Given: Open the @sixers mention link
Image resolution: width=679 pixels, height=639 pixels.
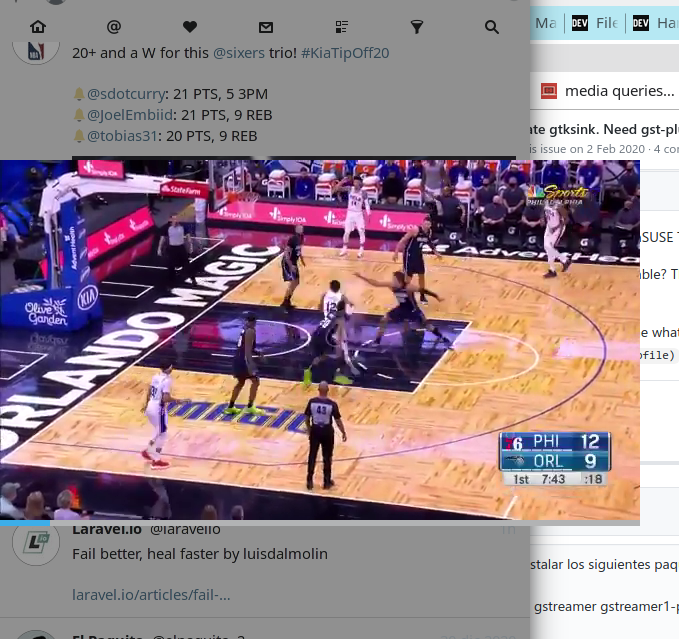Looking at the screenshot, I should (239, 53).
